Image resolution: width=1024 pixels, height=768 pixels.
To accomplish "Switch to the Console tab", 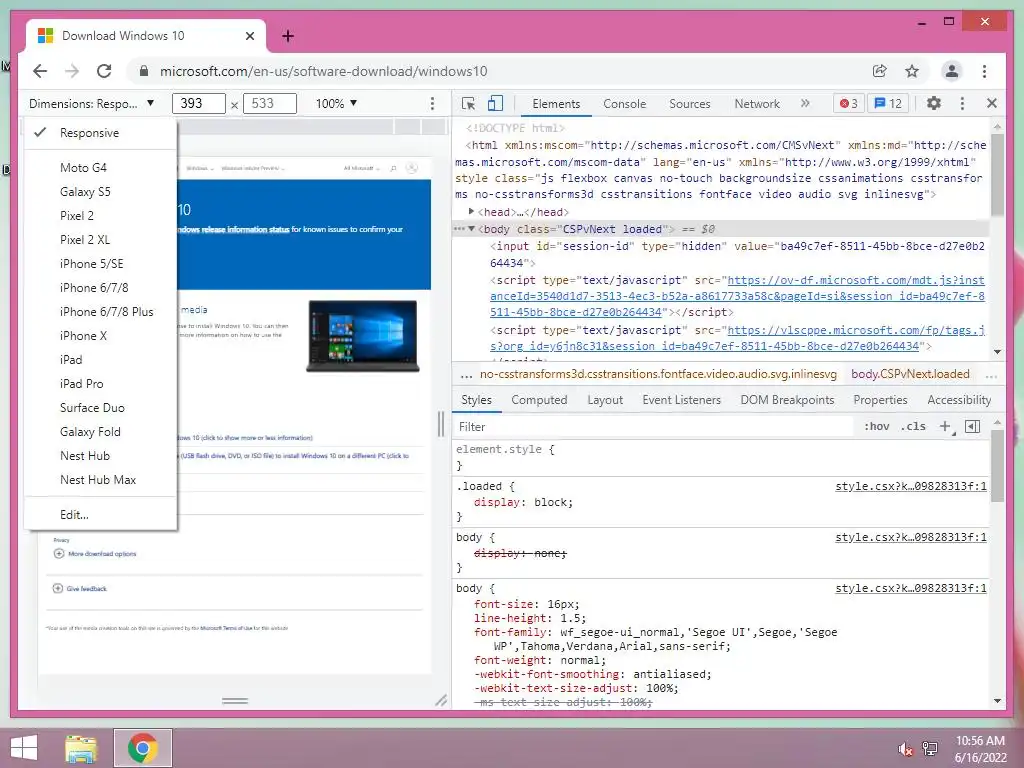I will (x=624, y=104).
